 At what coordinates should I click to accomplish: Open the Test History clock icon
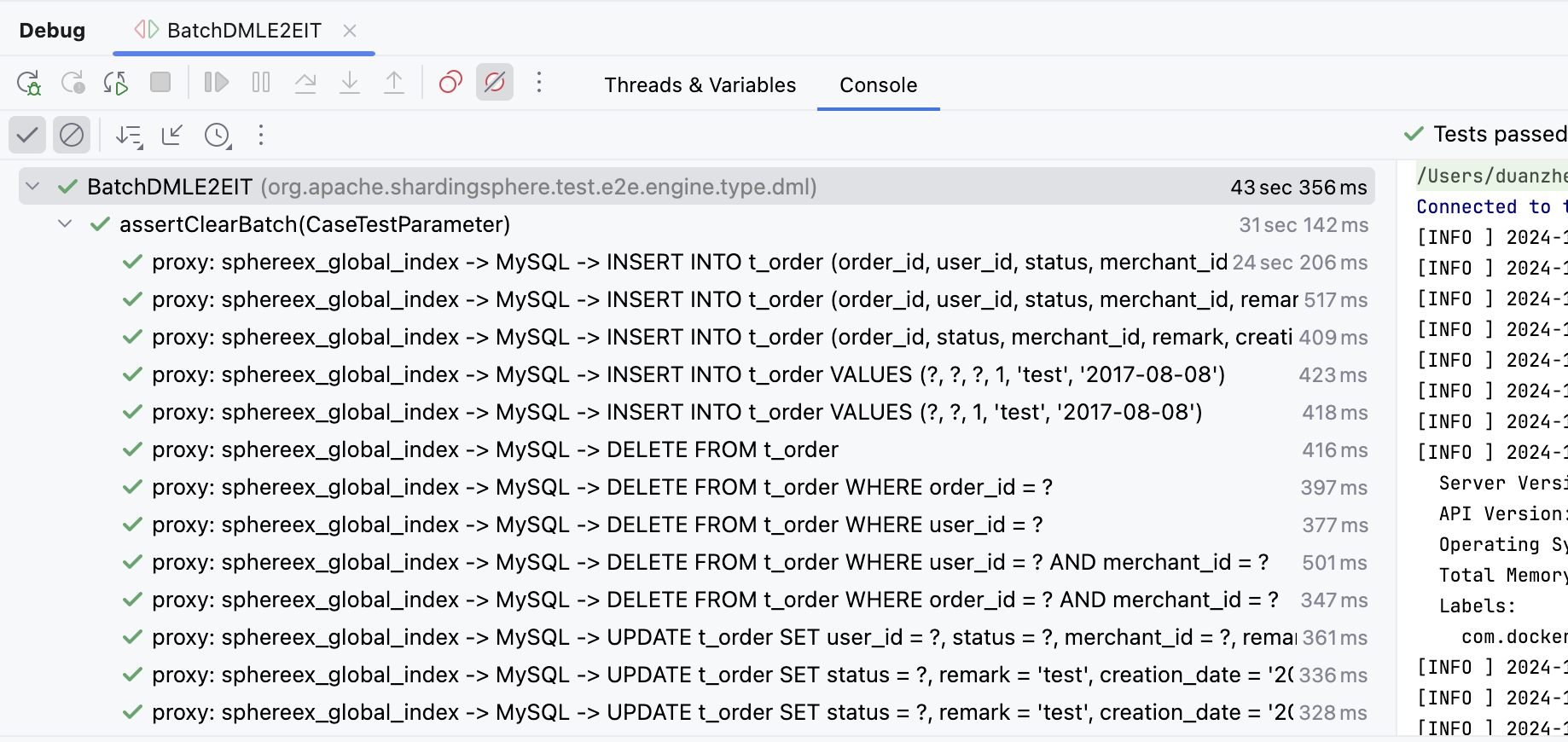coord(218,136)
